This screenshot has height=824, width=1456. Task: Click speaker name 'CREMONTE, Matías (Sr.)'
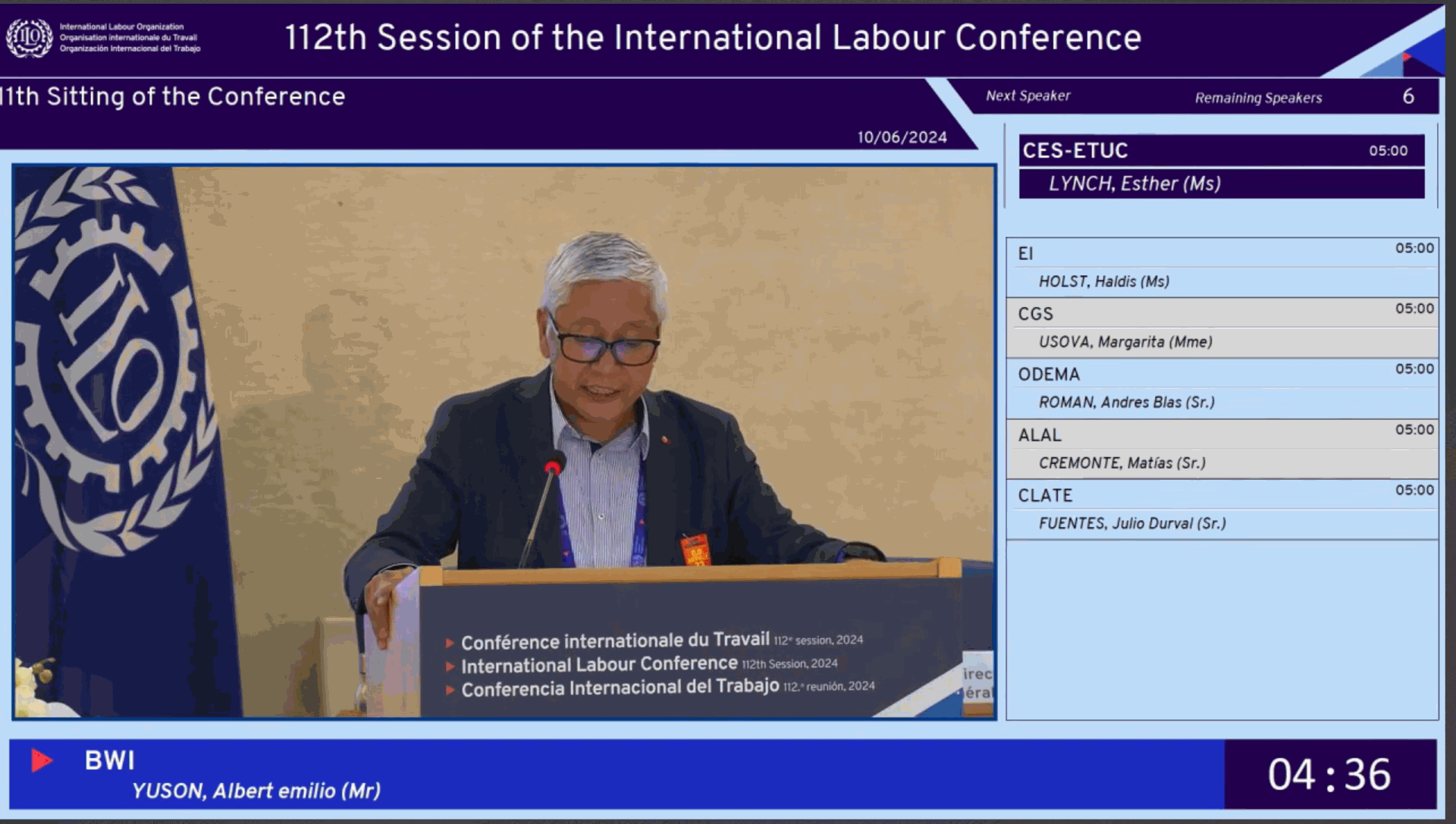1122,463
